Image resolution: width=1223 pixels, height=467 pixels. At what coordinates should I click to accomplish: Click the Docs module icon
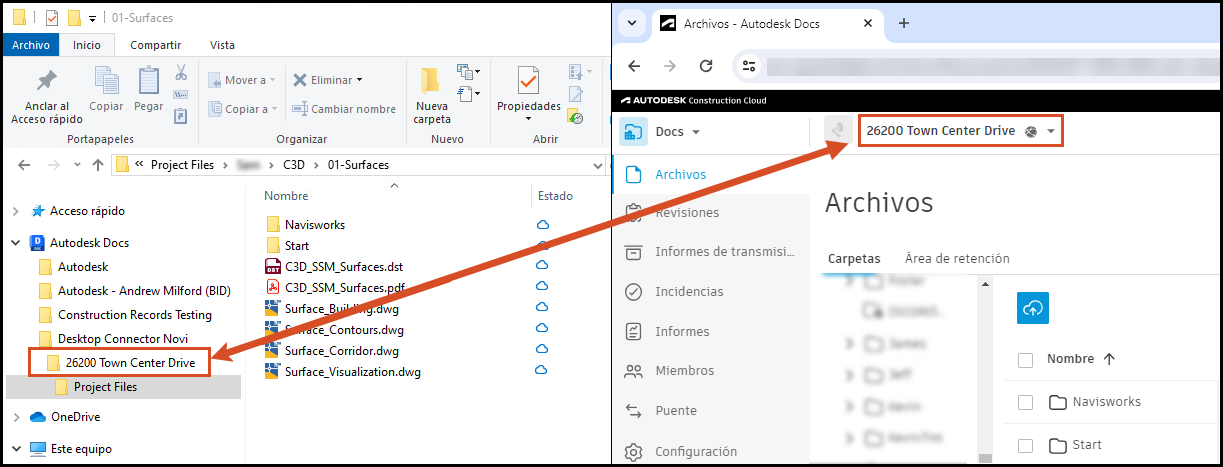(633, 131)
